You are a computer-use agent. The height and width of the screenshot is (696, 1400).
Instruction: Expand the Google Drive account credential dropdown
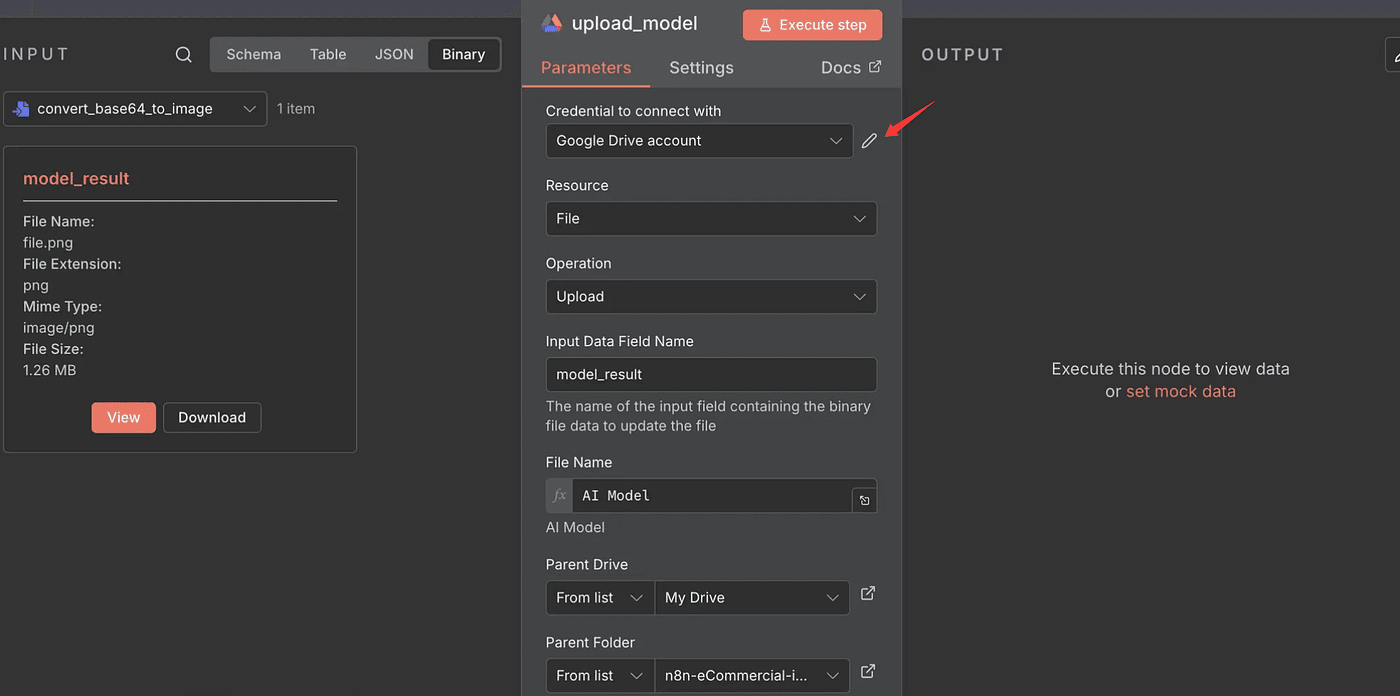coord(699,141)
